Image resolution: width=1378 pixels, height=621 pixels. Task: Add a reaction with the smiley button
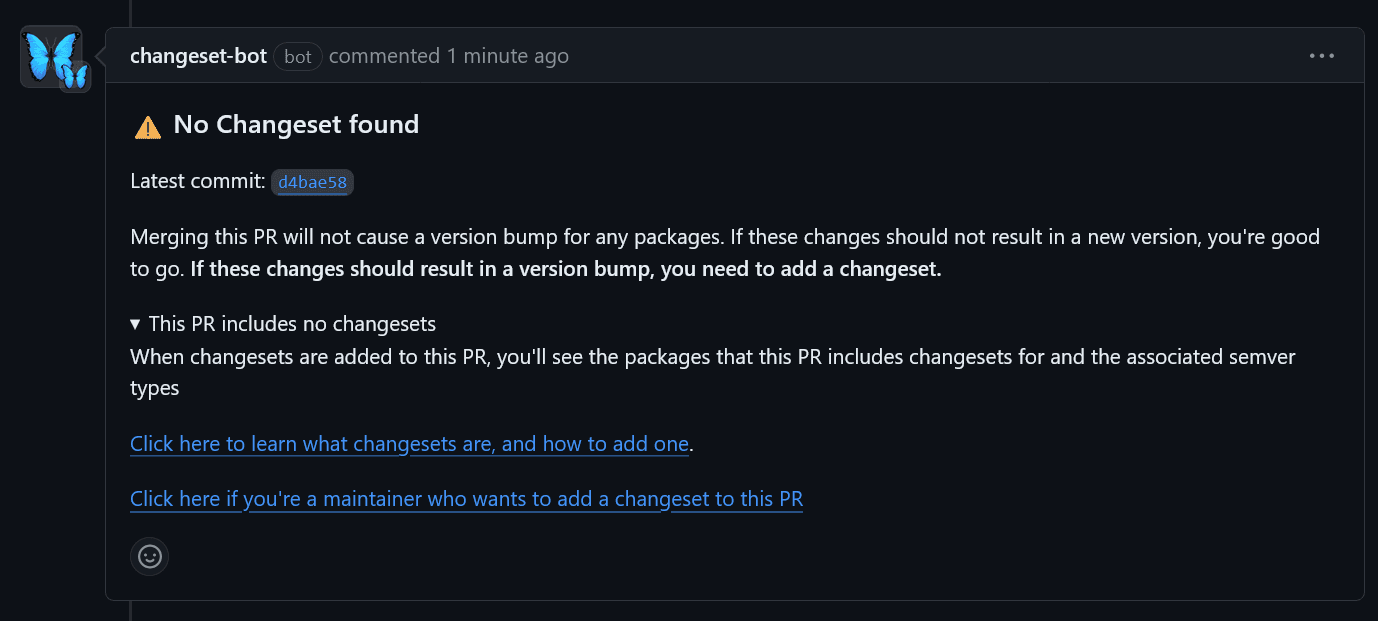coord(150,556)
